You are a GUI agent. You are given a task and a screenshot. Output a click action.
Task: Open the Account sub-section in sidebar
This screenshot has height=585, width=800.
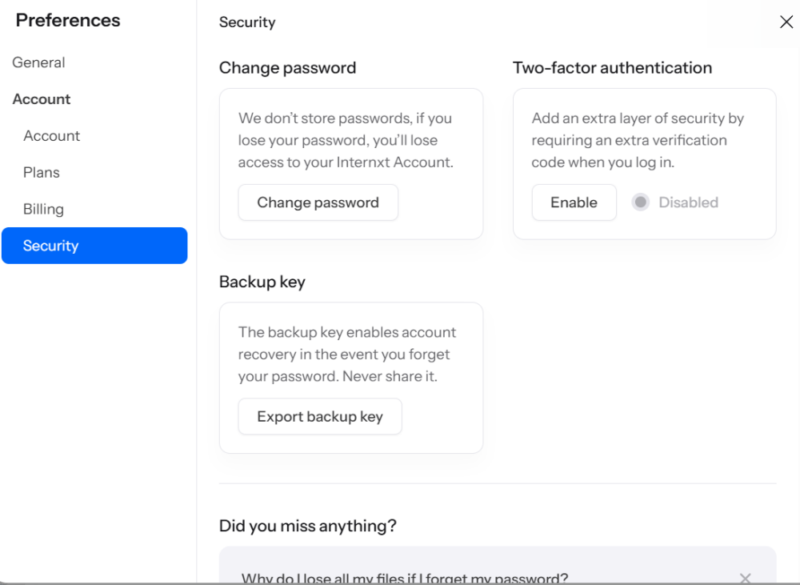coord(51,135)
